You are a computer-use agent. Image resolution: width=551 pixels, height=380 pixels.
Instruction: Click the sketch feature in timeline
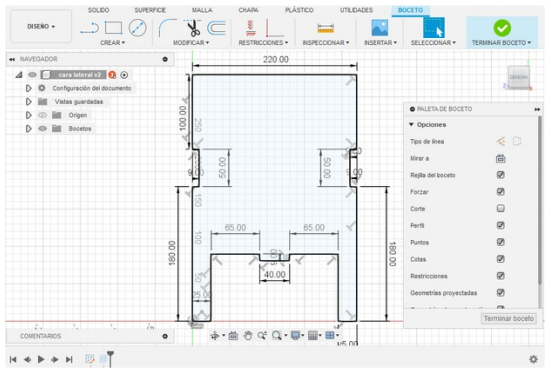click(x=90, y=359)
